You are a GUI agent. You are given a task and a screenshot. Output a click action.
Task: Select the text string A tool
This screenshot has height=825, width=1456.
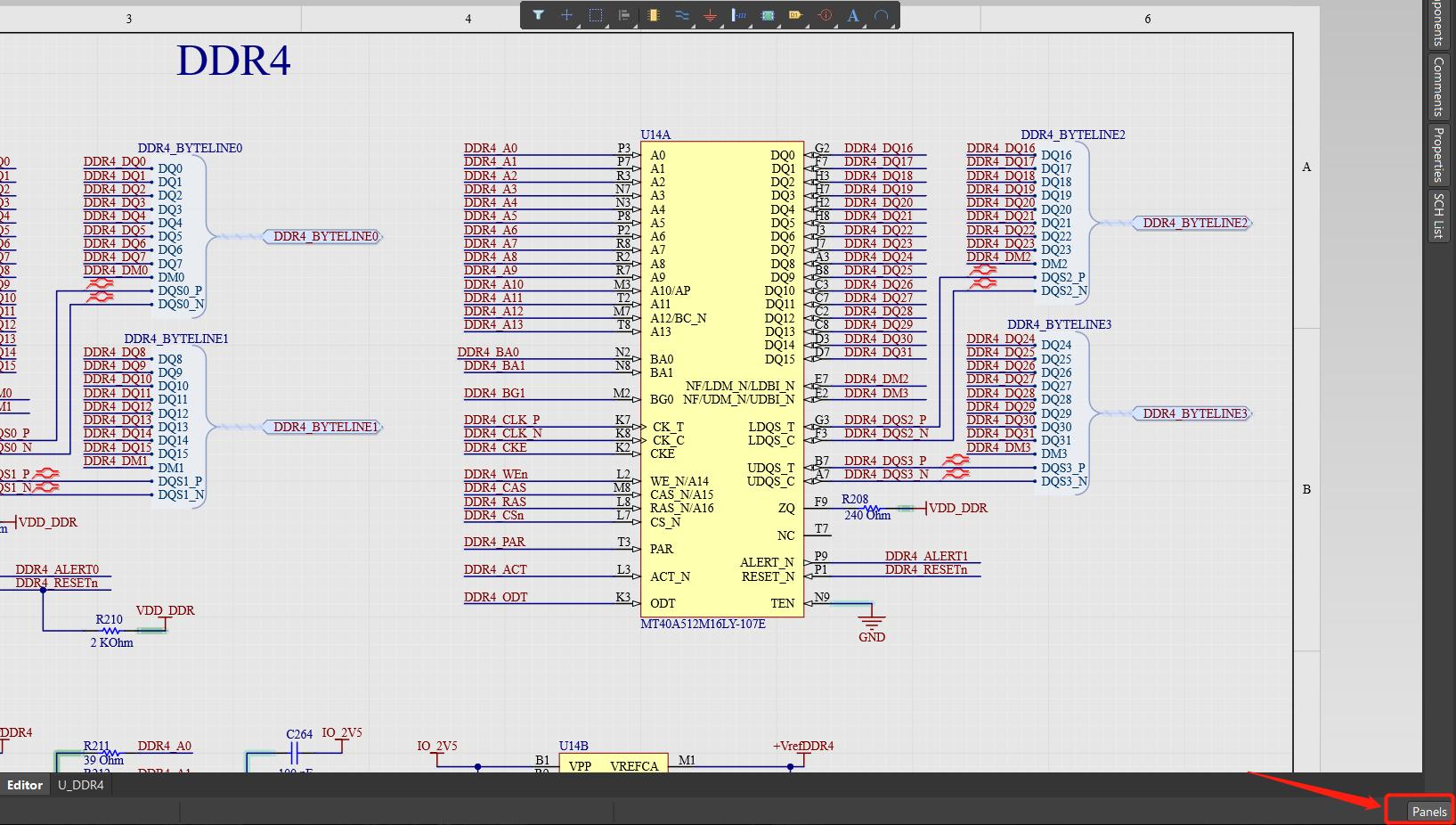[x=852, y=15]
